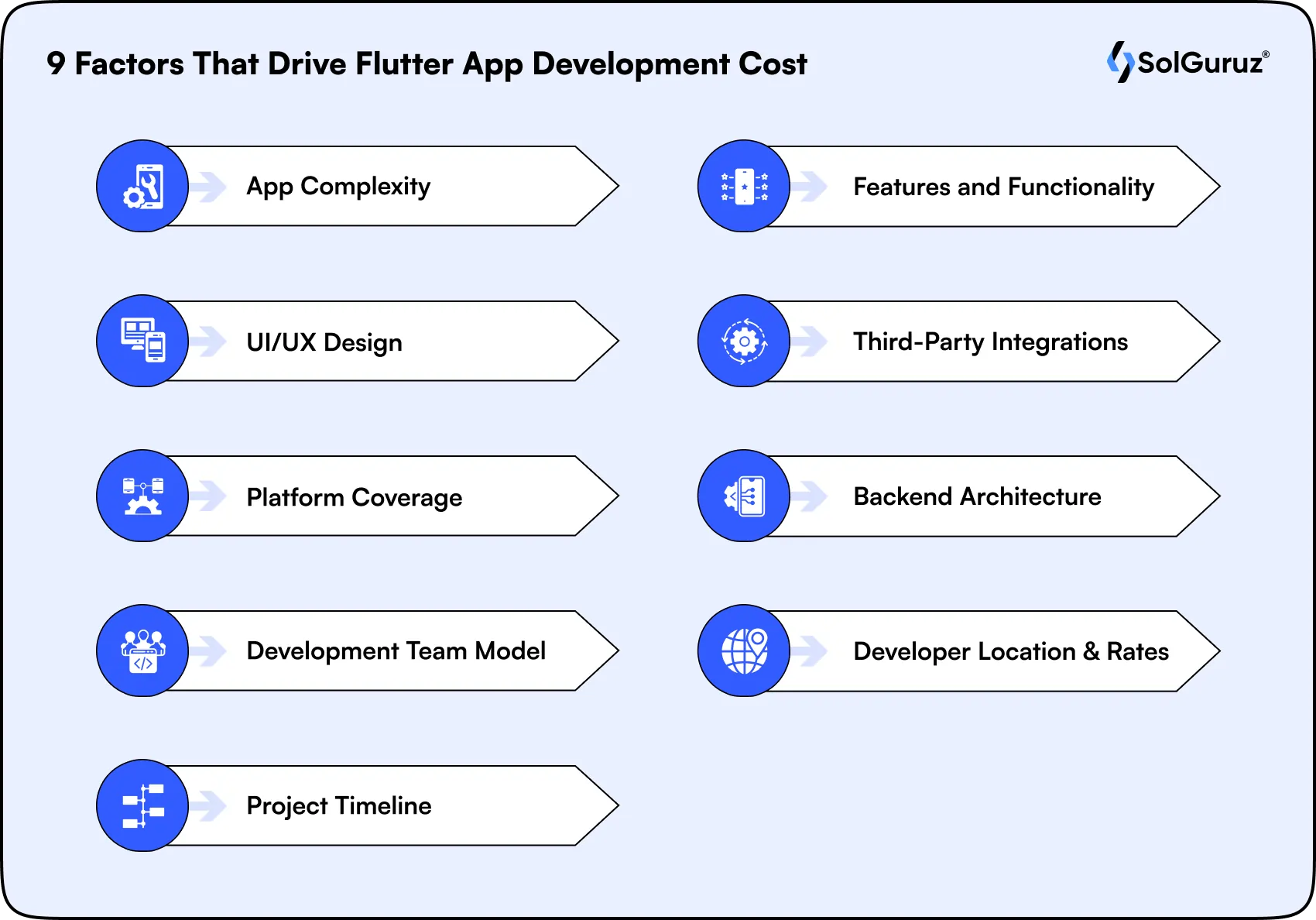This screenshot has height=920, width=1316.
Task: Click the Third-Party Integrations banner shape
Action: (x=991, y=341)
